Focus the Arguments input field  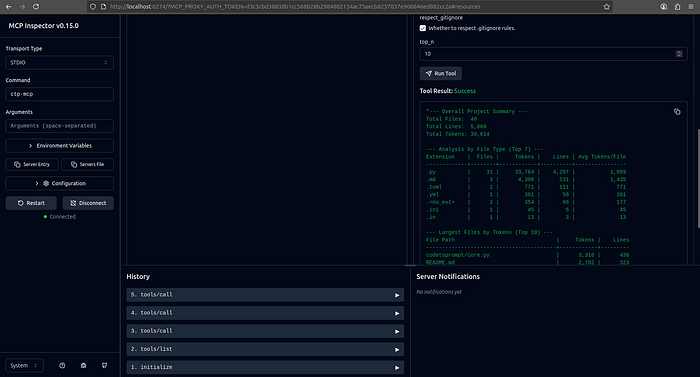(x=59, y=126)
